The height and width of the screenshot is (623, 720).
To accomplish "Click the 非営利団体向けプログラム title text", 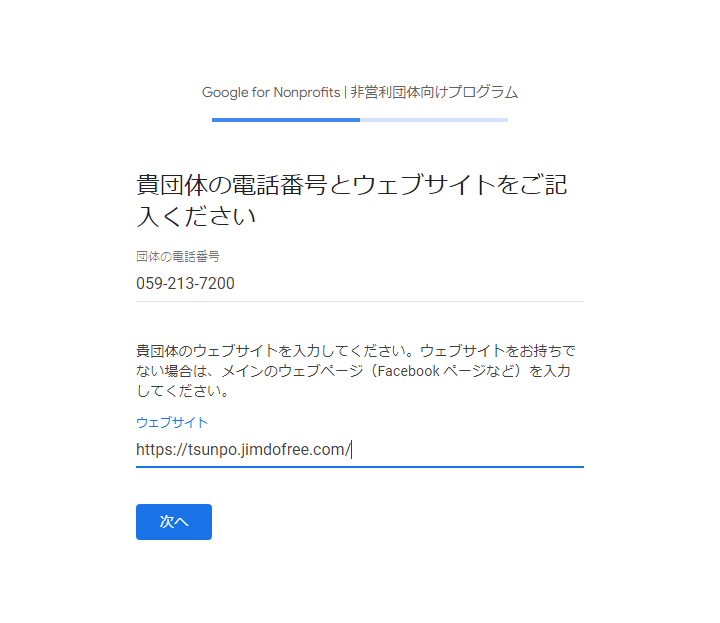I will [434, 92].
